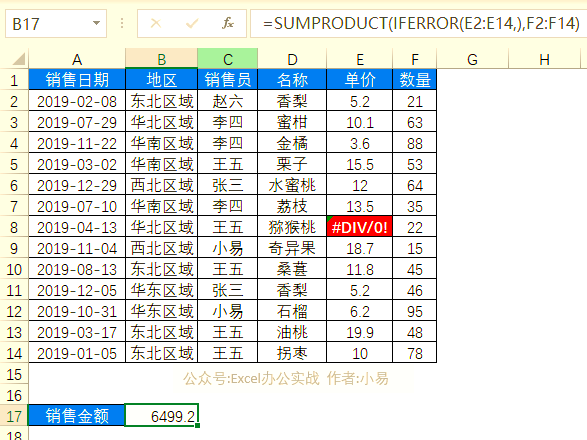Screen dimensions: 587x440
Task: Click the 销售金额 label cell
Action: (x=77, y=415)
